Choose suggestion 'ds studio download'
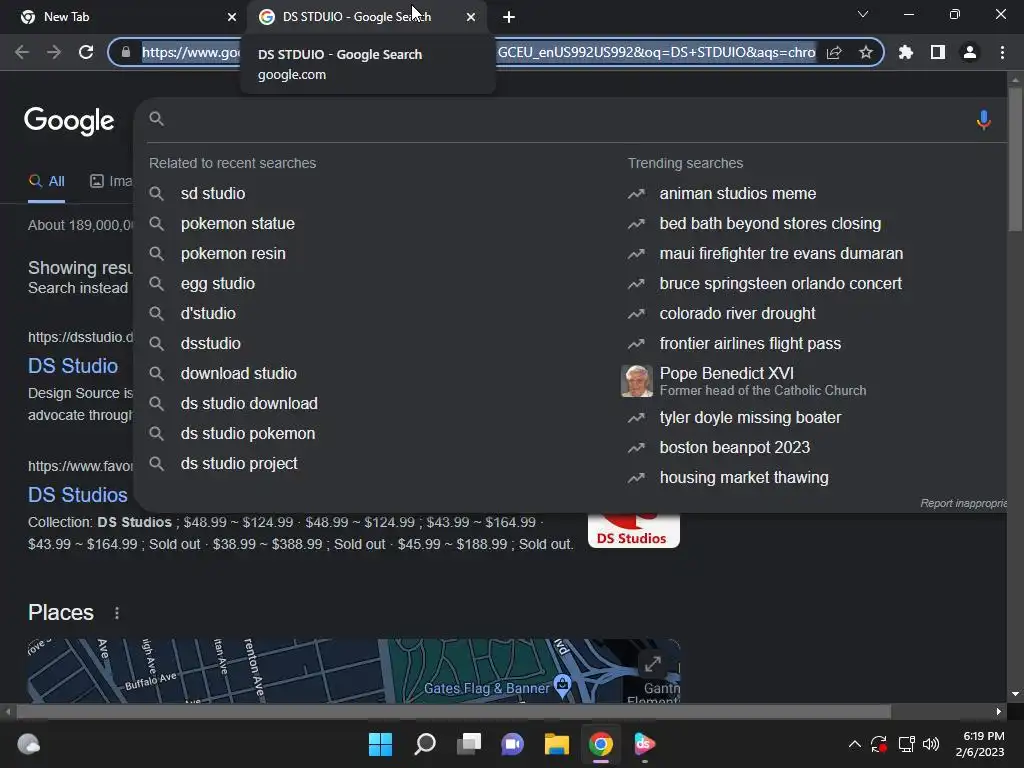This screenshot has width=1024, height=768. point(249,404)
